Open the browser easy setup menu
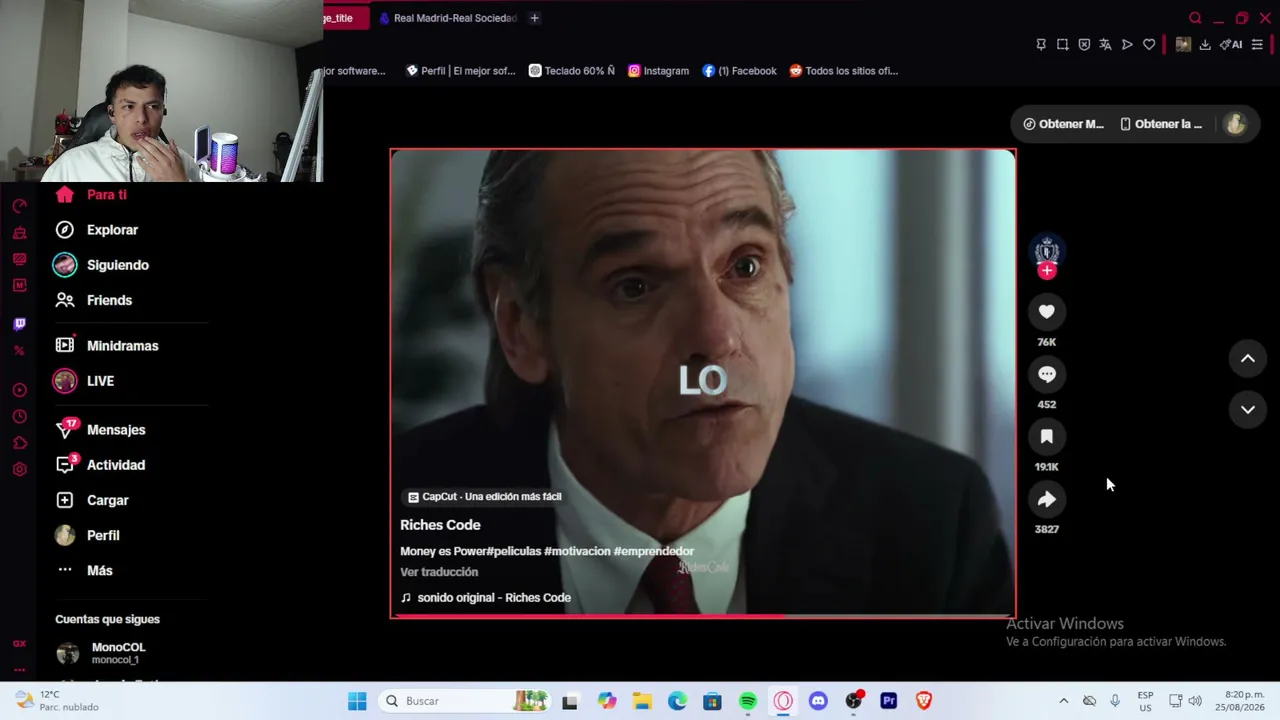This screenshot has height=720, width=1280. click(1257, 44)
